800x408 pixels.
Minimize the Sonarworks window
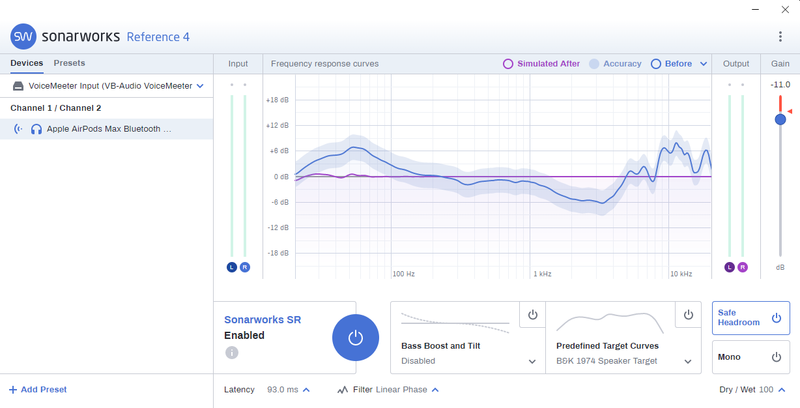click(x=756, y=10)
